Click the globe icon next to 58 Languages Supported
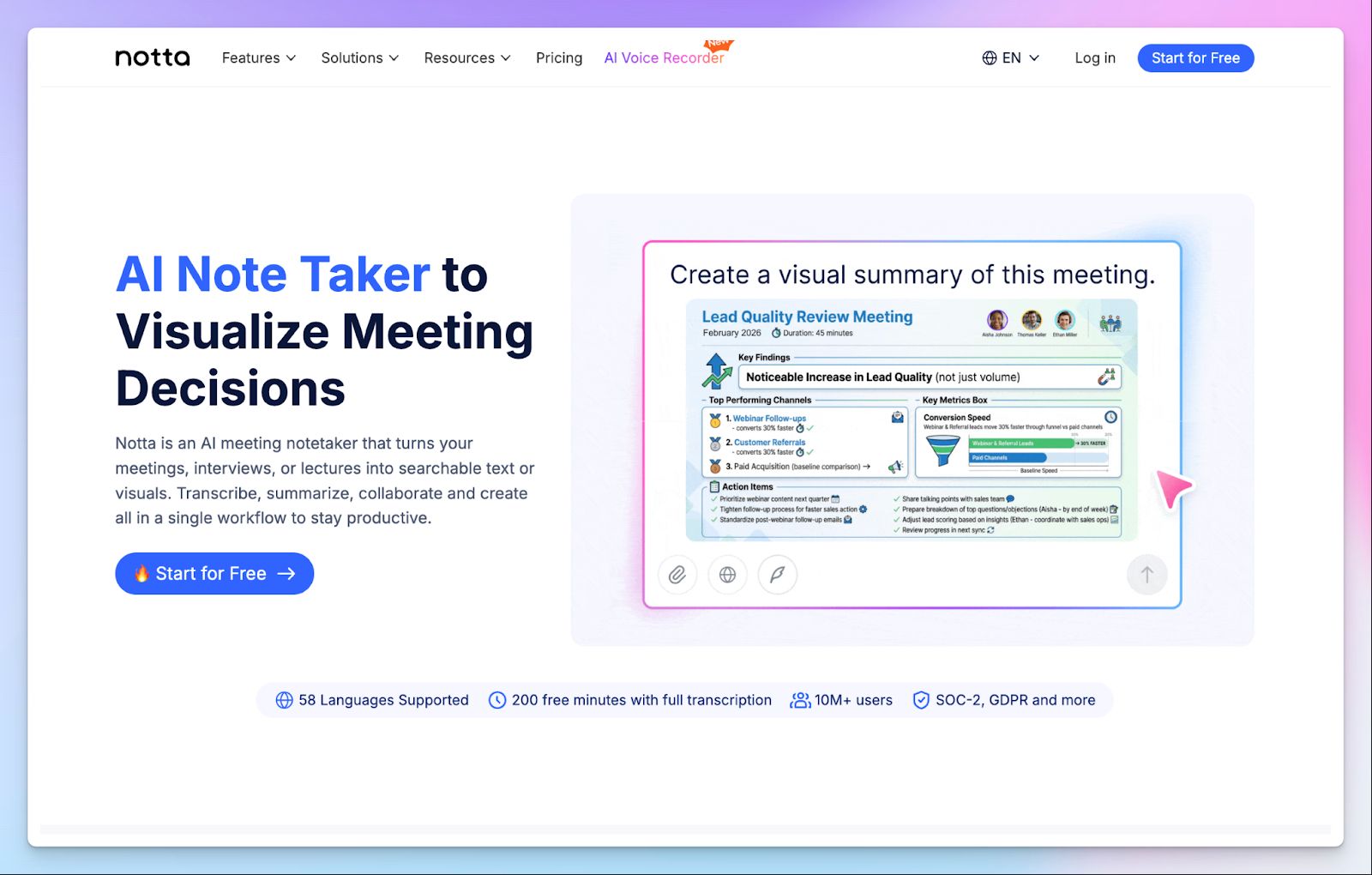 (284, 700)
